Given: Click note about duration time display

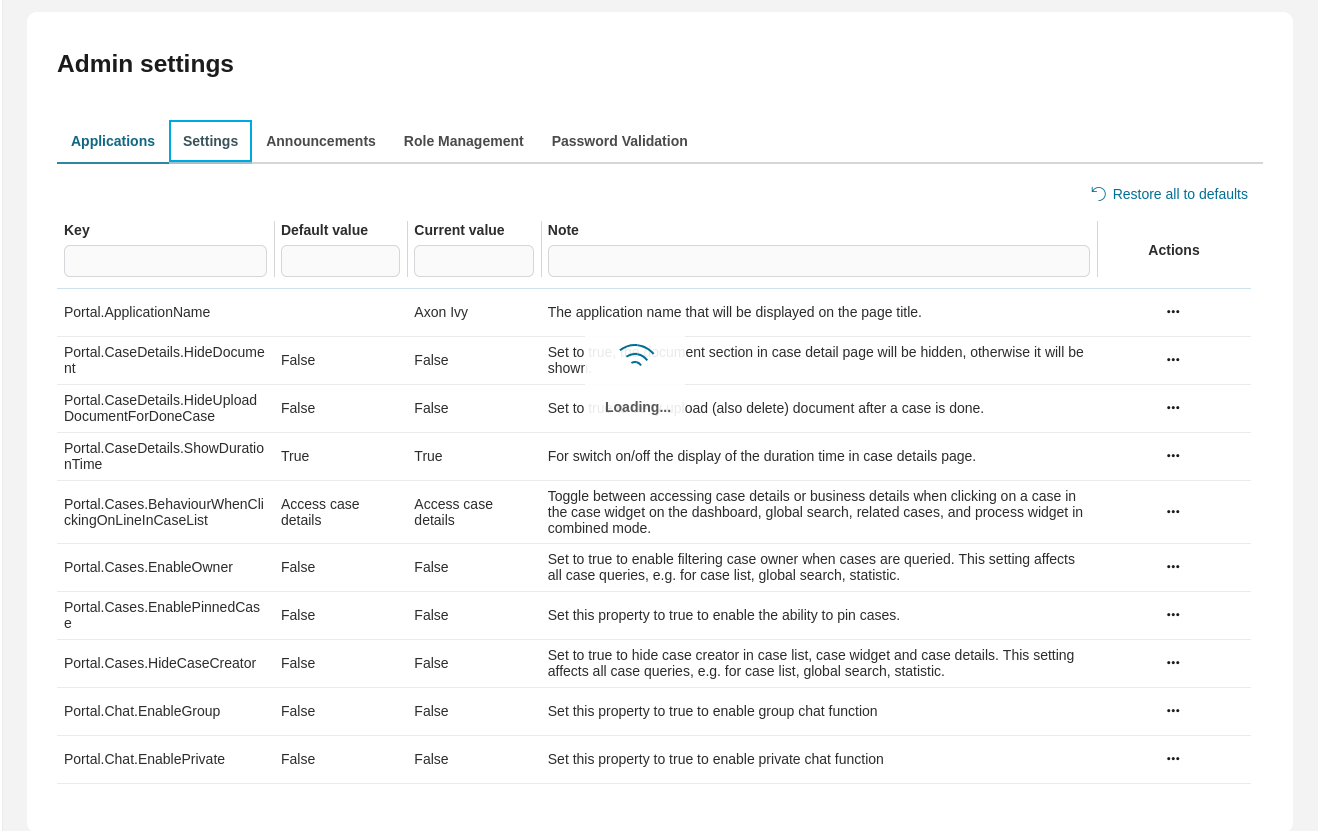Looking at the screenshot, I should tap(762, 456).
